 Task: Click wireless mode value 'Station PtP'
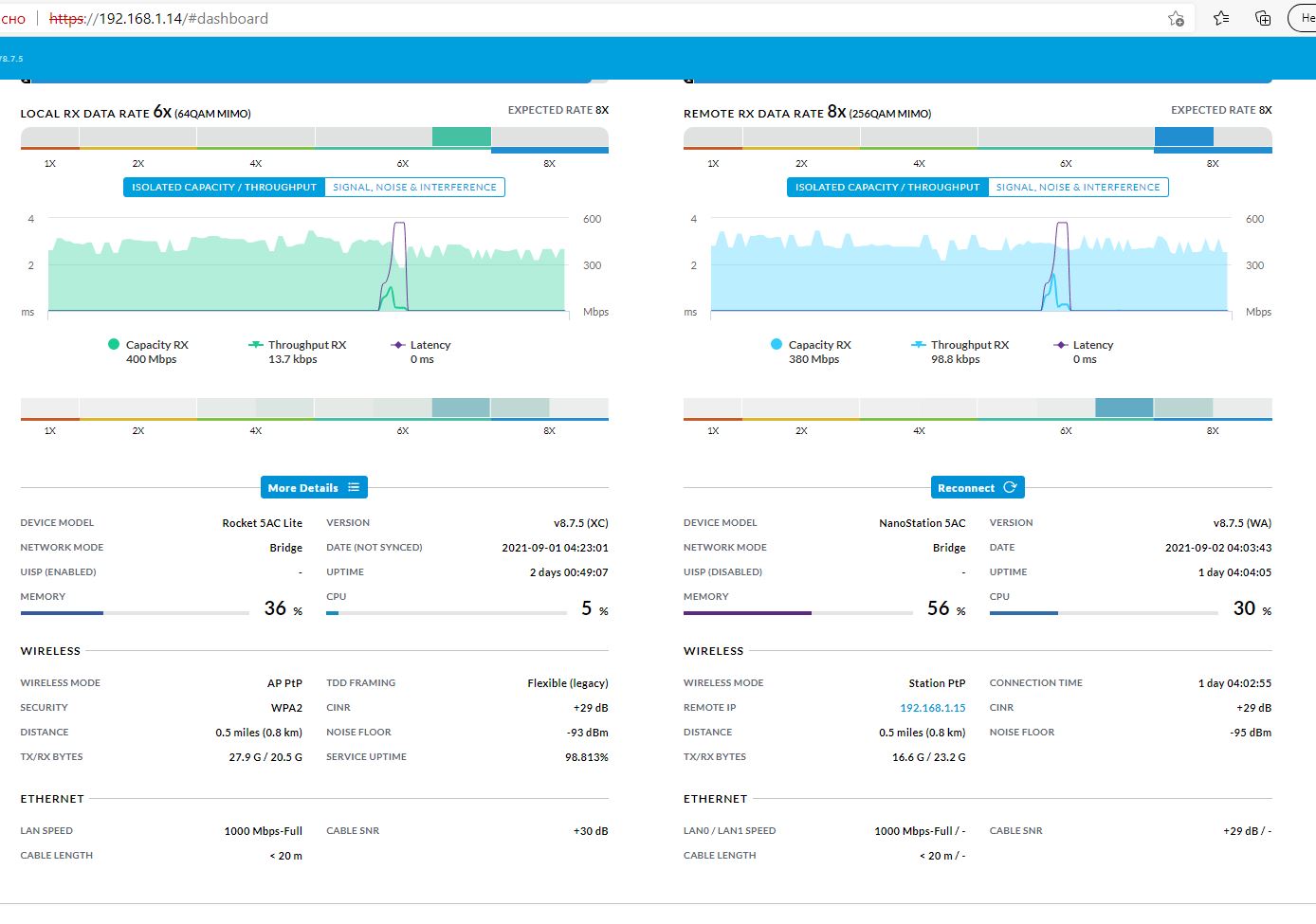click(x=937, y=683)
